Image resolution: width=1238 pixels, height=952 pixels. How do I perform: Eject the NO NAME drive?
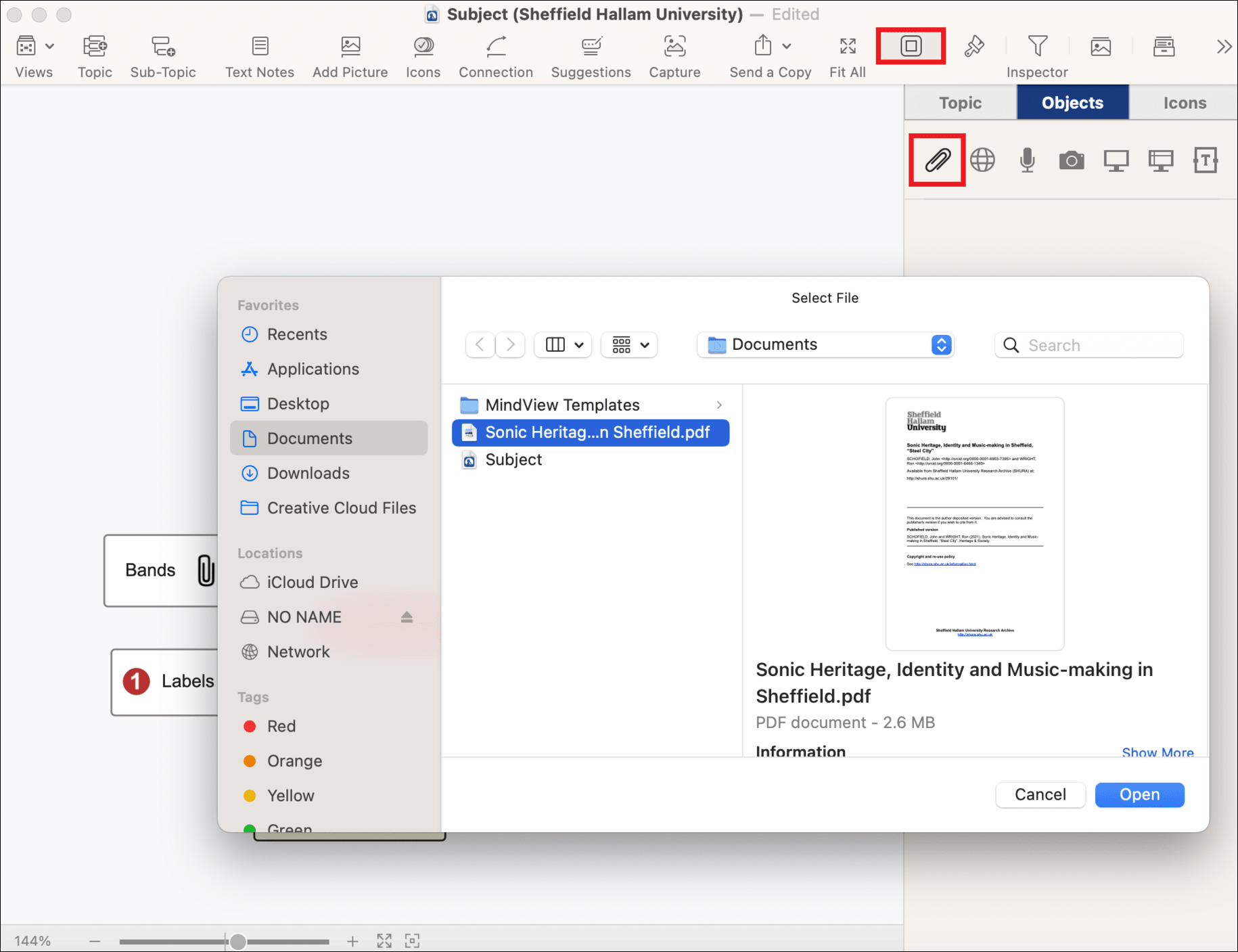407,617
